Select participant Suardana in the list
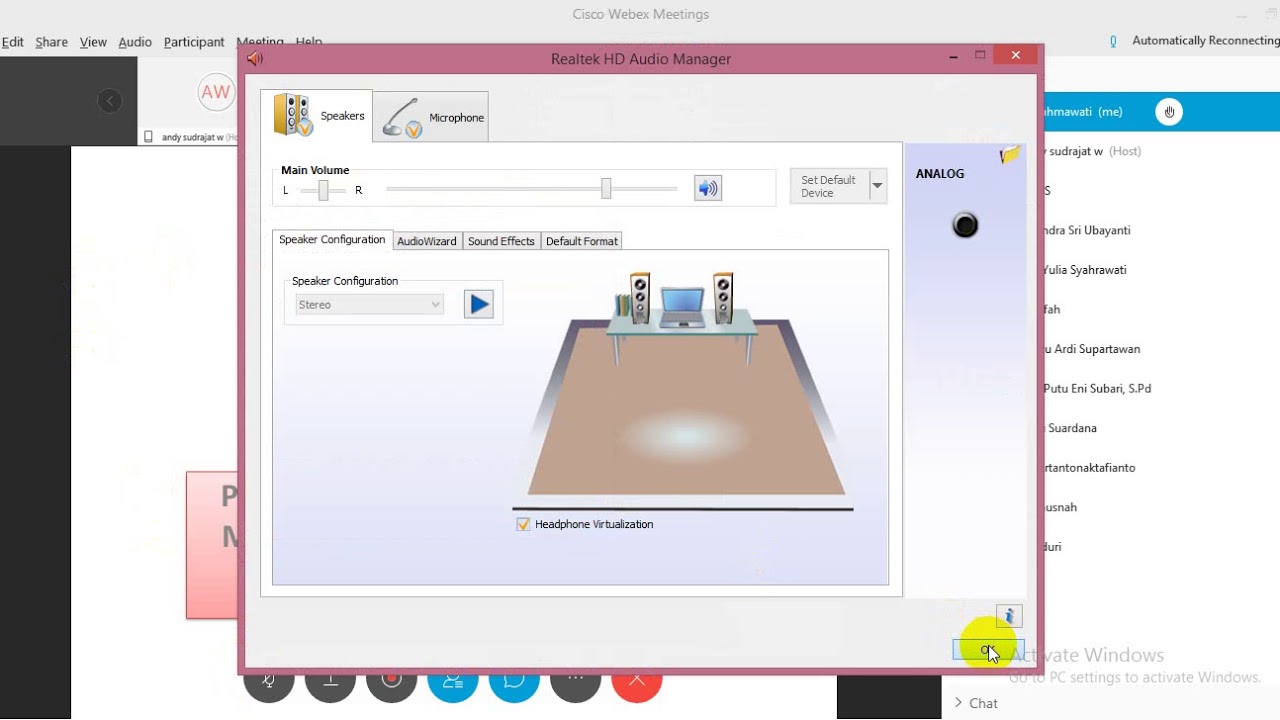The image size is (1280, 720). (1070, 428)
